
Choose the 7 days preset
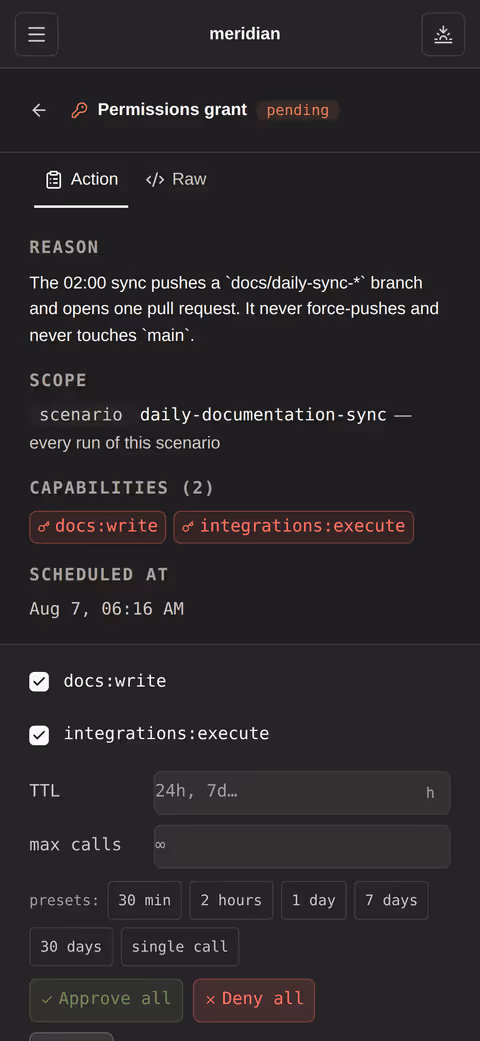point(391,900)
